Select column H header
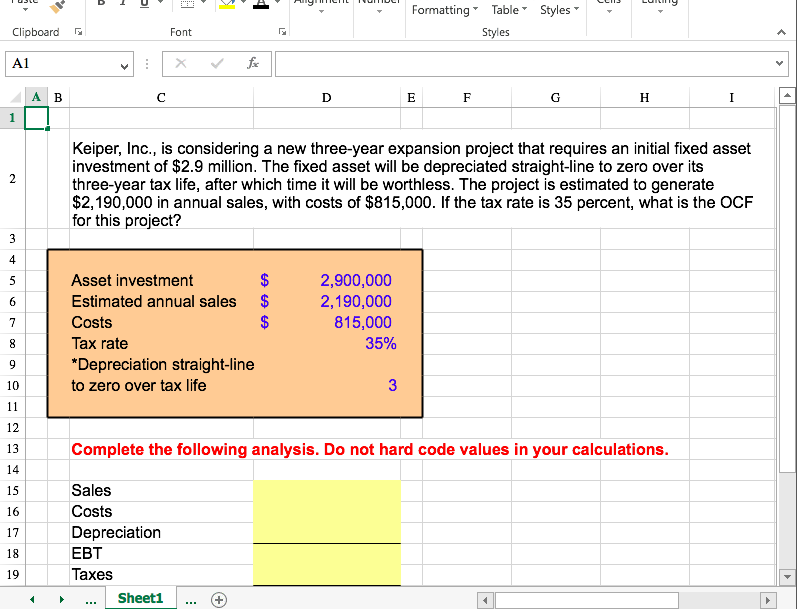 pos(645,97)
